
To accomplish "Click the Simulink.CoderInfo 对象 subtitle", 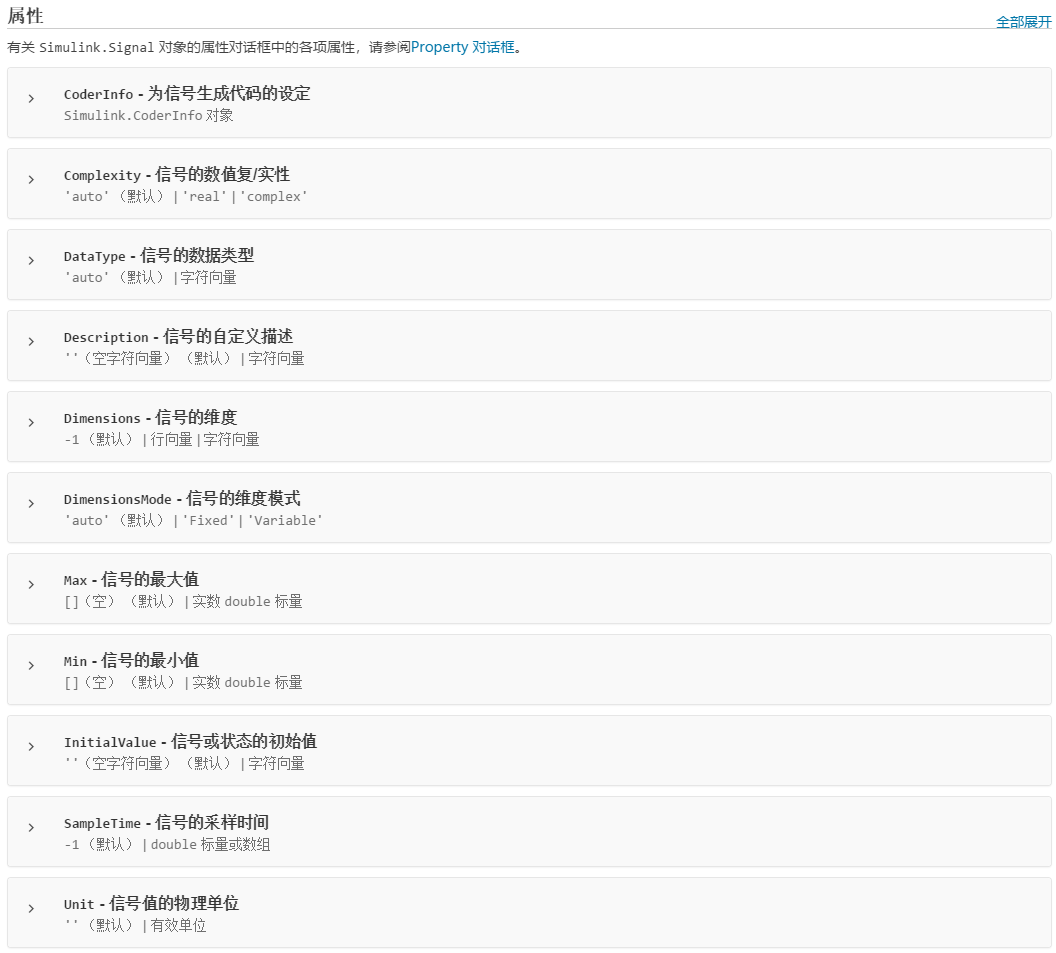I will (149, 115).
